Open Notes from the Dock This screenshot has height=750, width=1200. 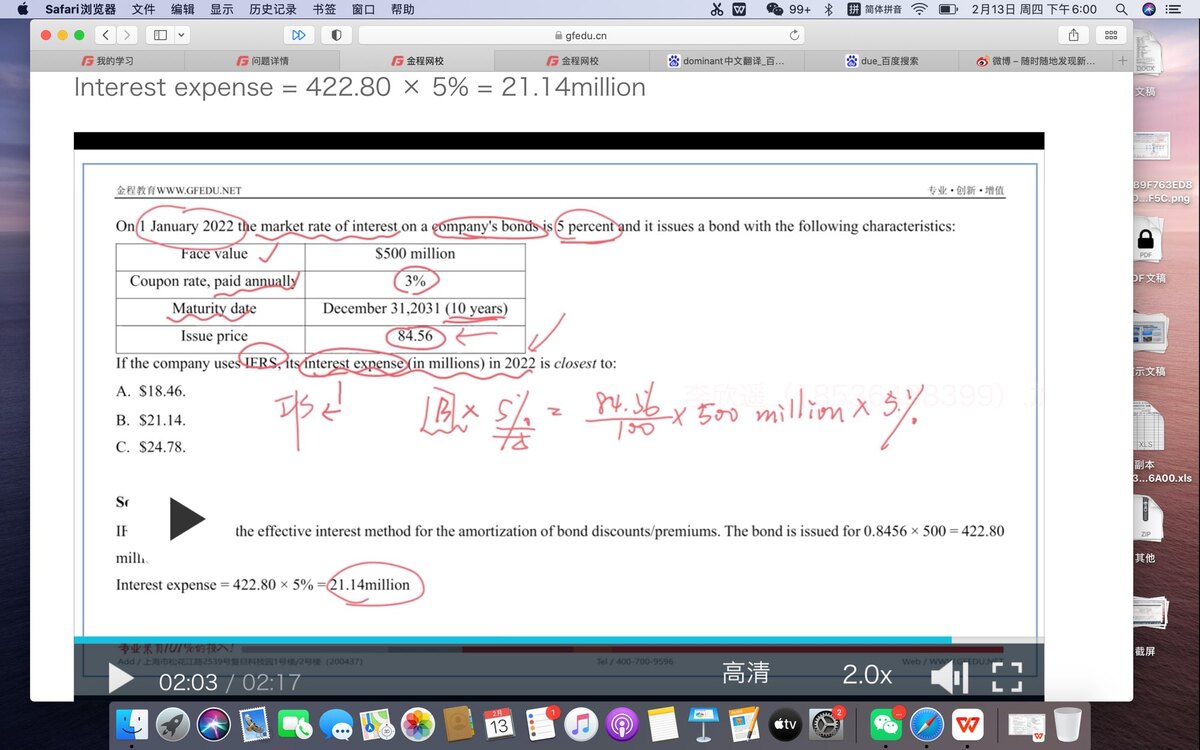coord(662,724)
